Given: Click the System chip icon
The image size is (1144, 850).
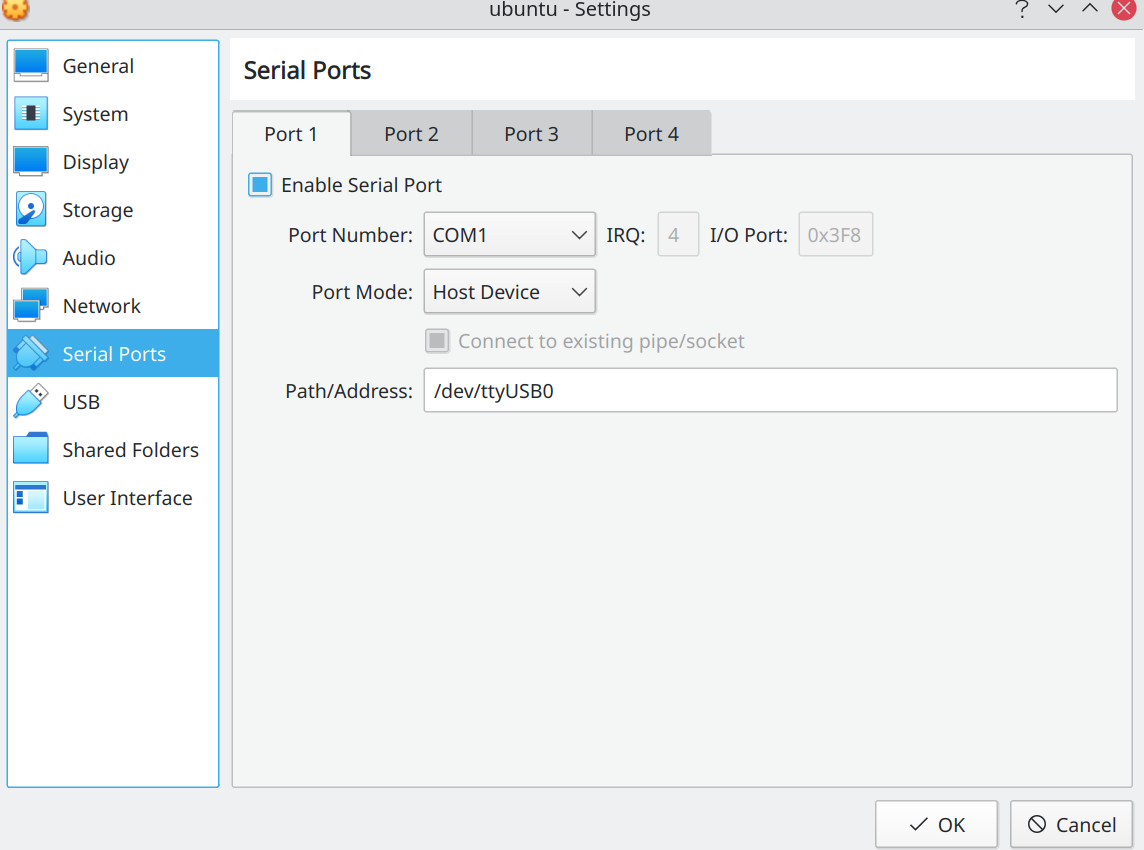Looking at the screenshot, I should tap(31, 114).
